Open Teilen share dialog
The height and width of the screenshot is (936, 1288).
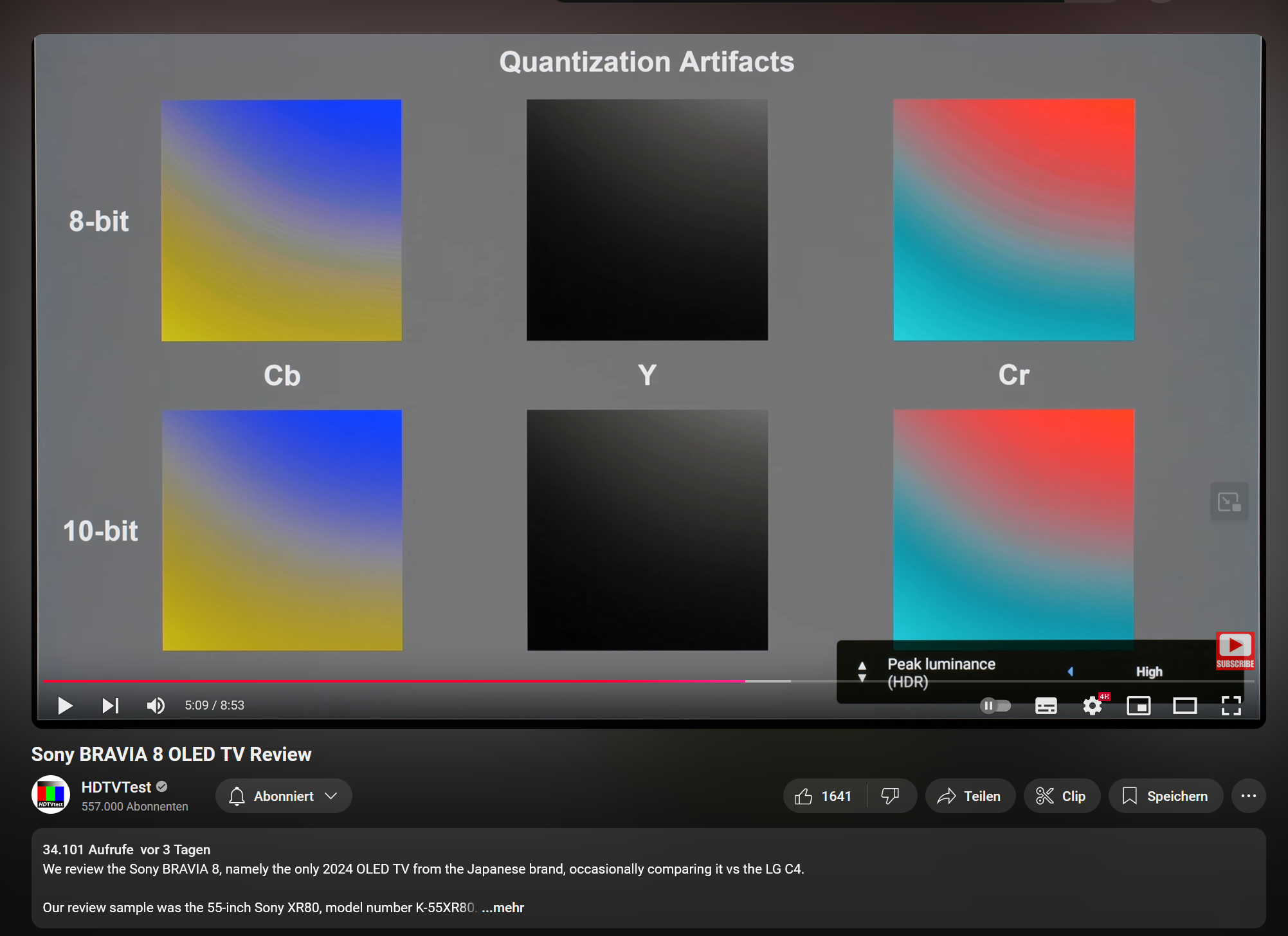970,796
